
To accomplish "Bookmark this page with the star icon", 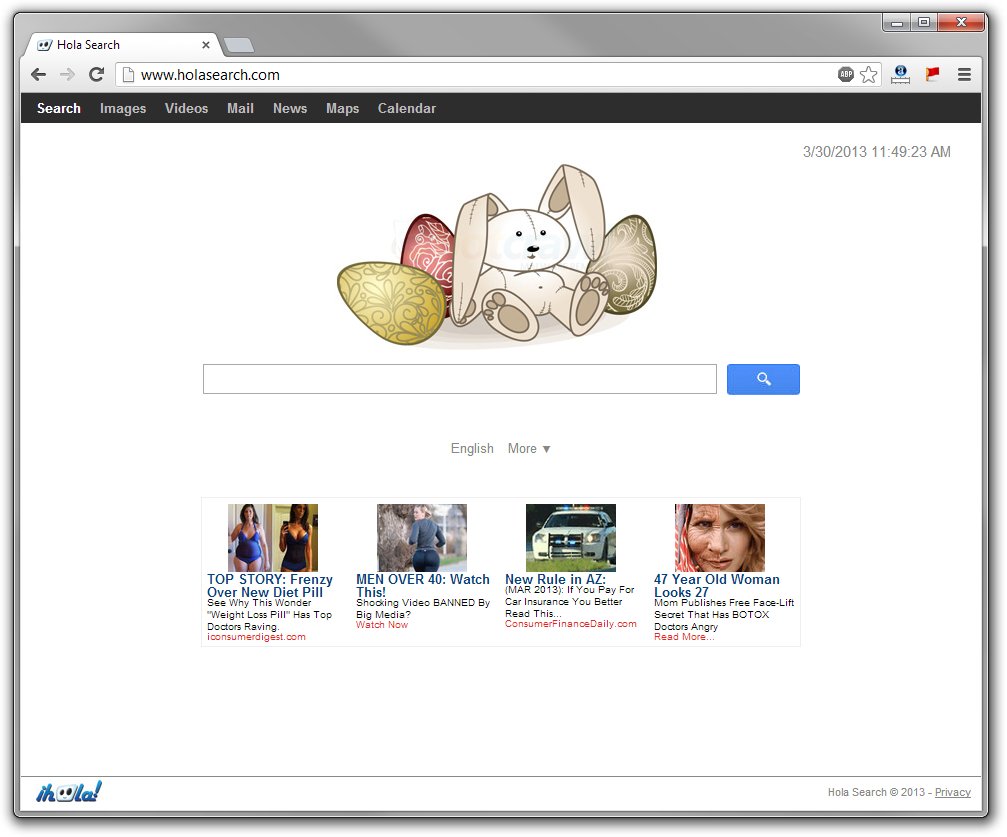I will [x=868, y=75].
